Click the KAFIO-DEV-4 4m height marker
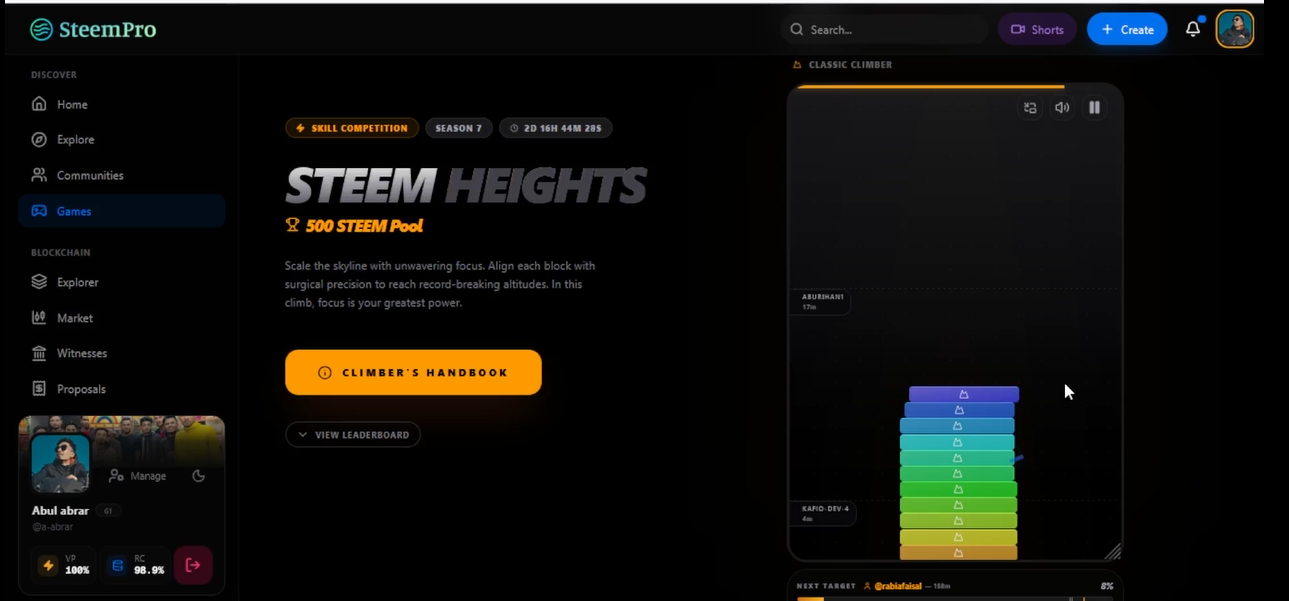 pyautogui.click(x=824, y=513)
